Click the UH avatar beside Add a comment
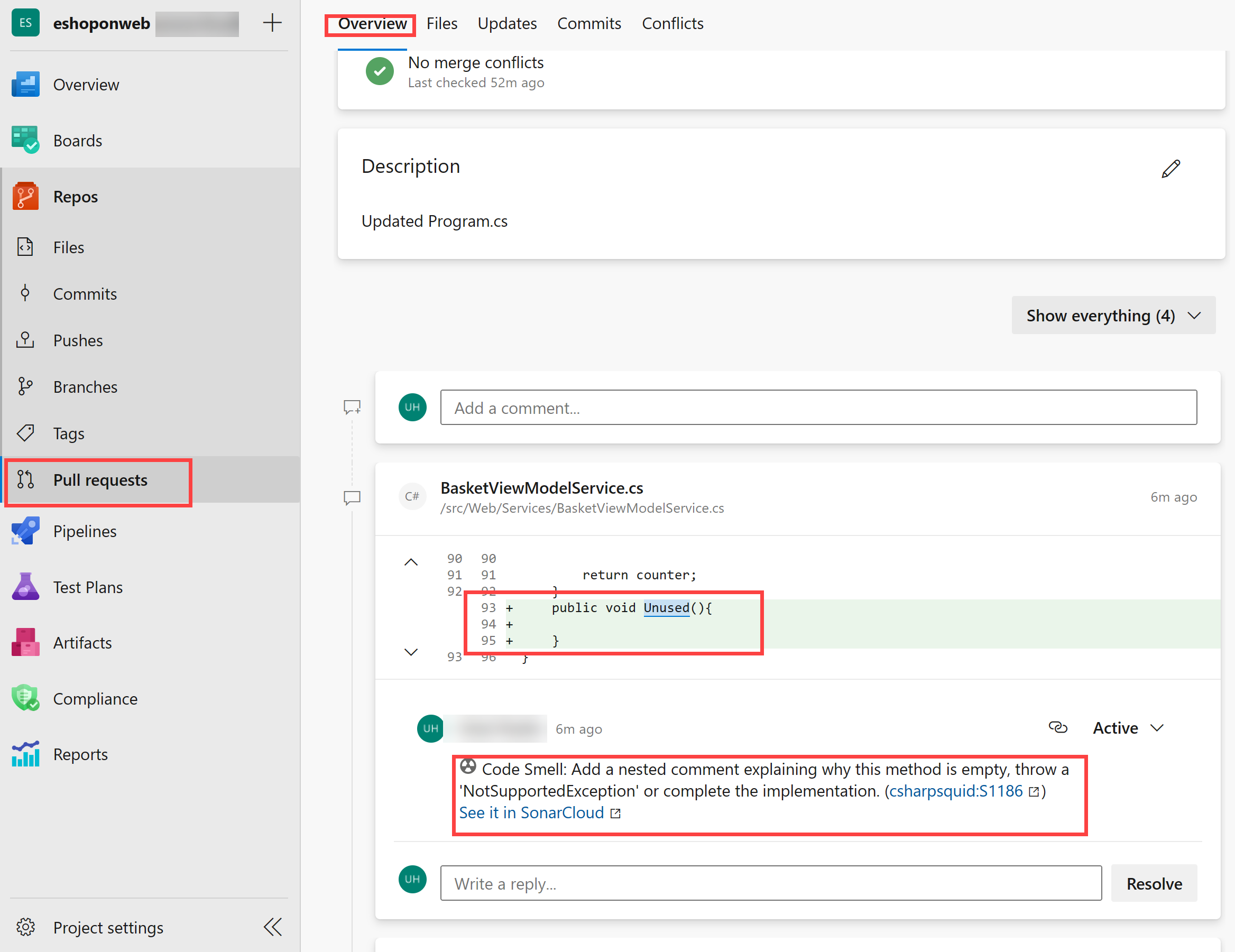This screenshot has width=1235, height=952. (x=412, y=407)
